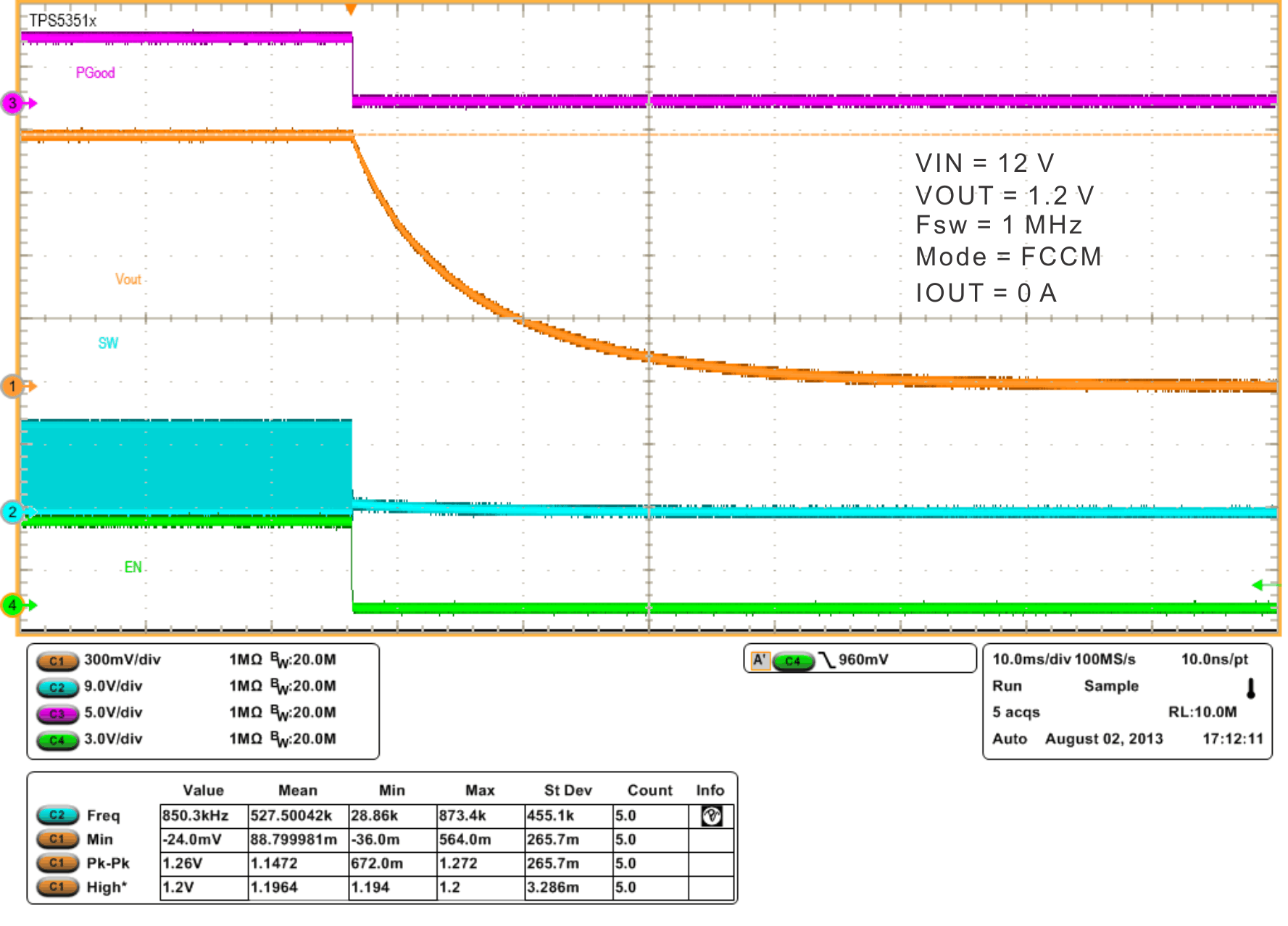Click the RL:10.0M record length readout

(1202, 712)
